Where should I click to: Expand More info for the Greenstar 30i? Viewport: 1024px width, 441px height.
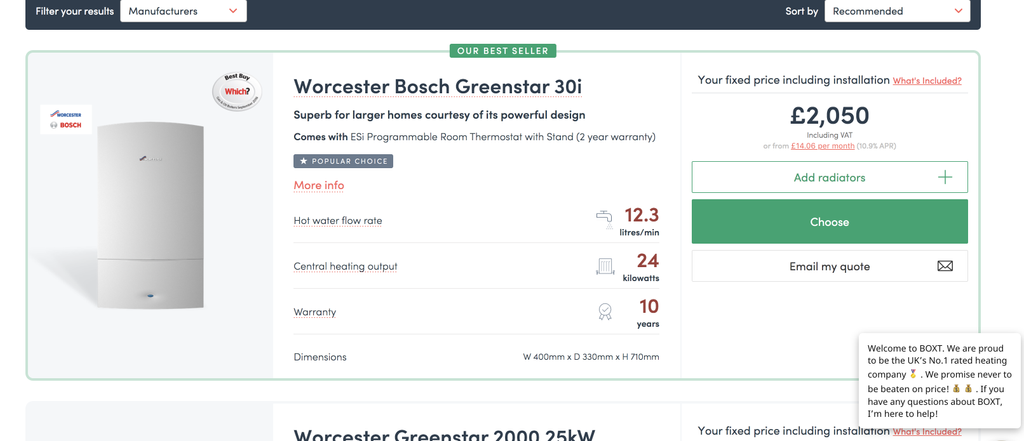coord(319,185)
